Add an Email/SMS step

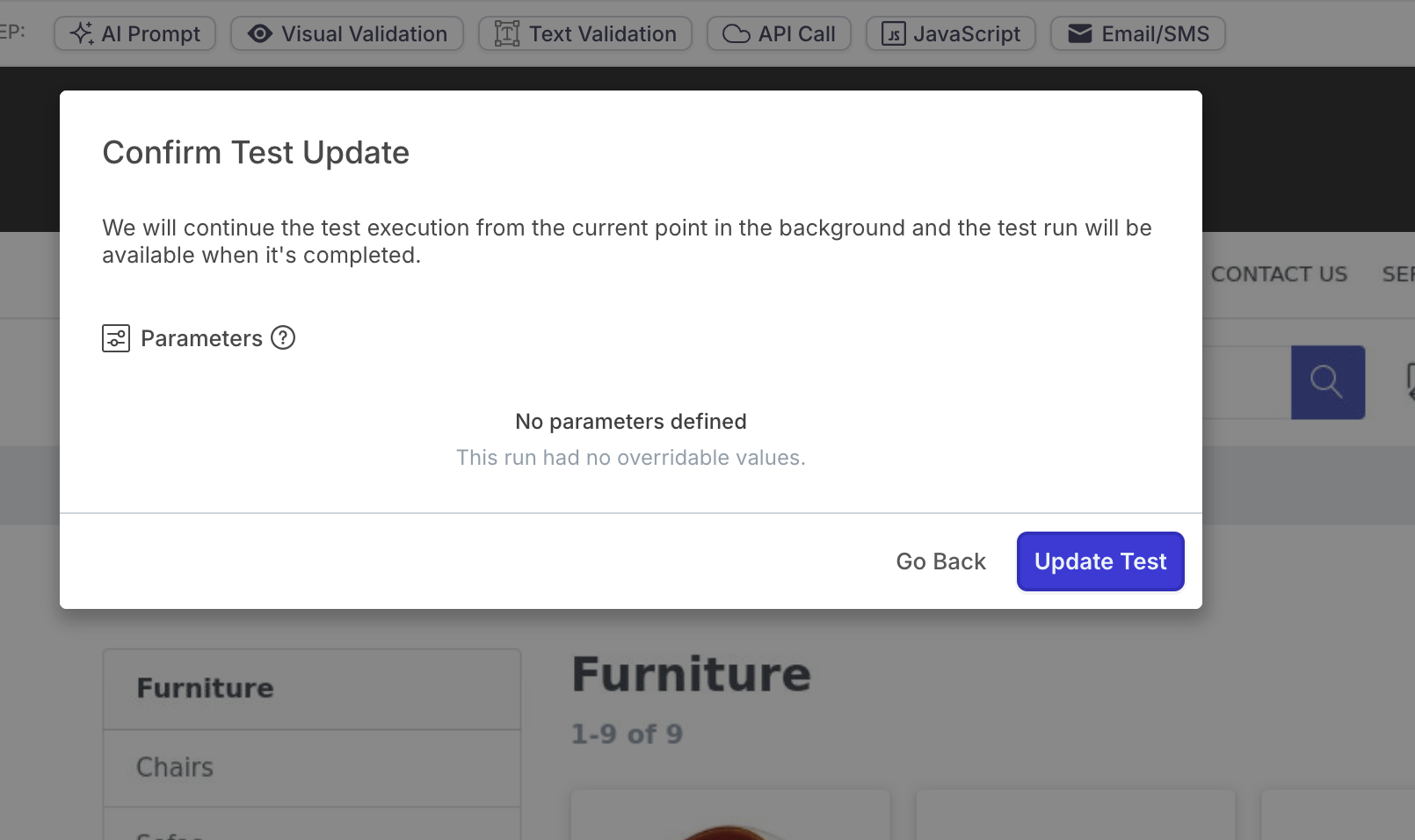1137,34
